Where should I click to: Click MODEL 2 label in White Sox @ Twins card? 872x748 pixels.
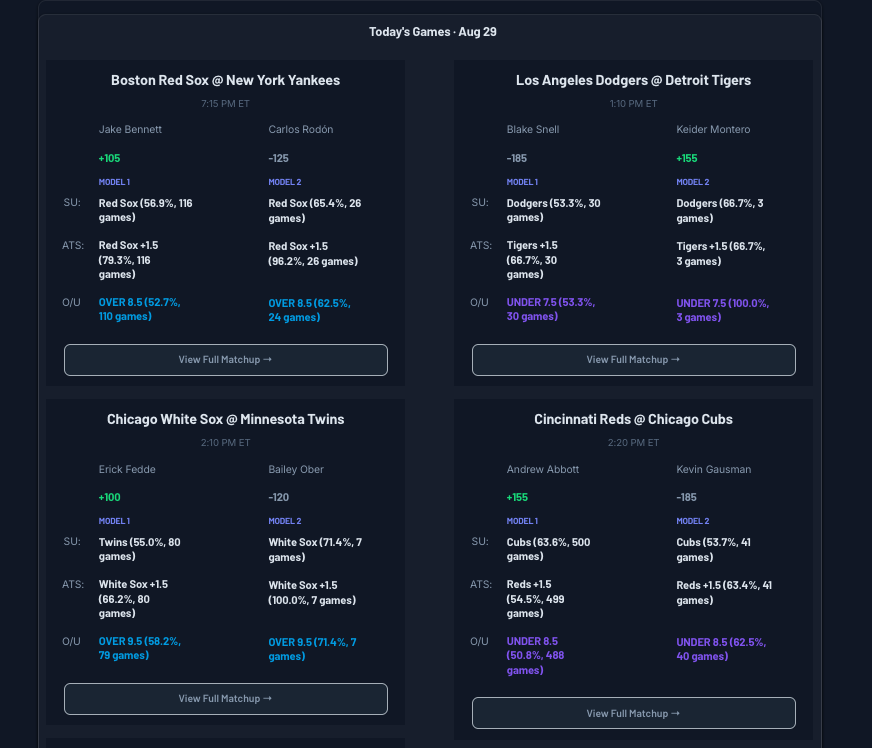pos(285,521)
